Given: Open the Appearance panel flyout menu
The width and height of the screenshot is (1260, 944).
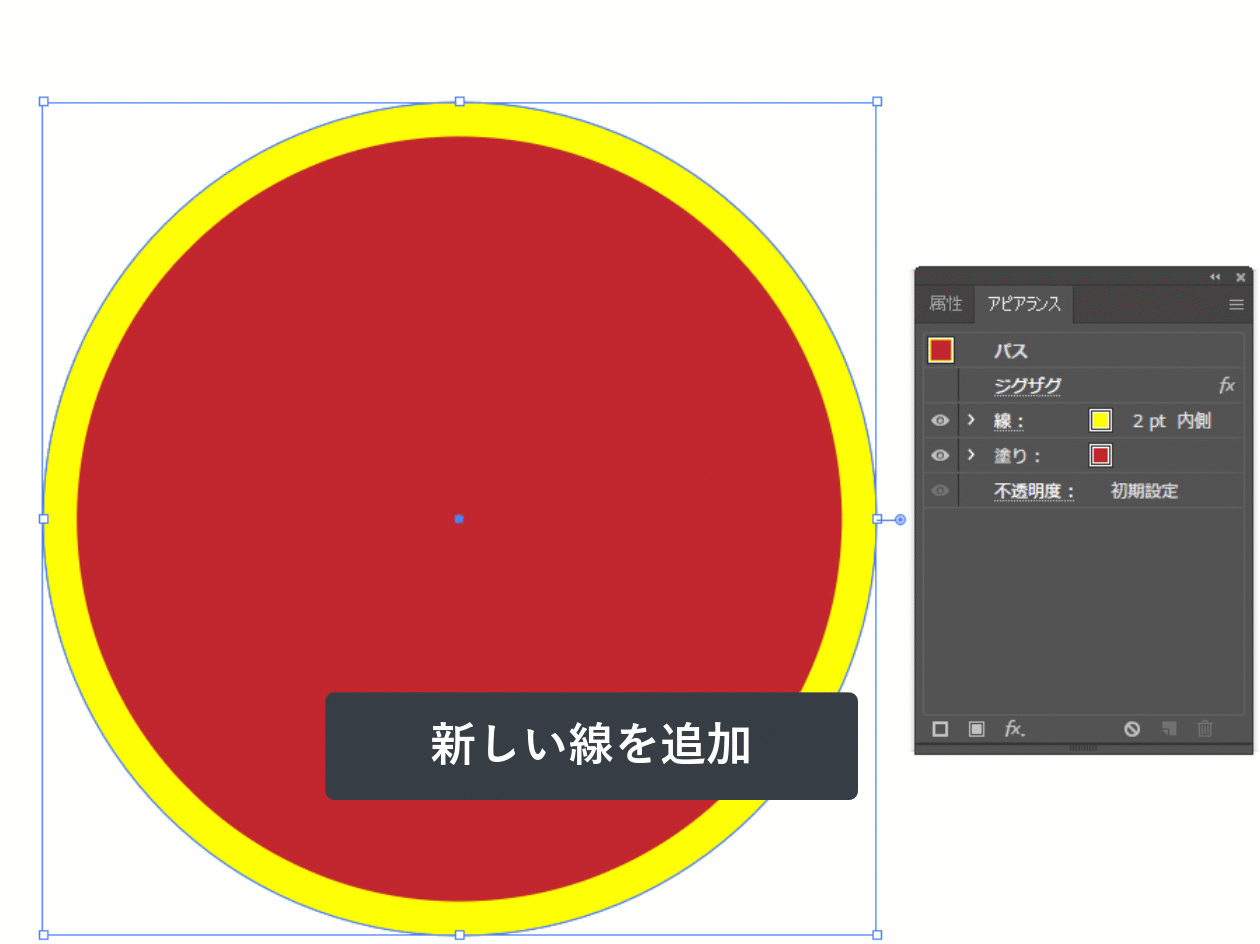Looking at the screenshot, I should coord(1237,304).
